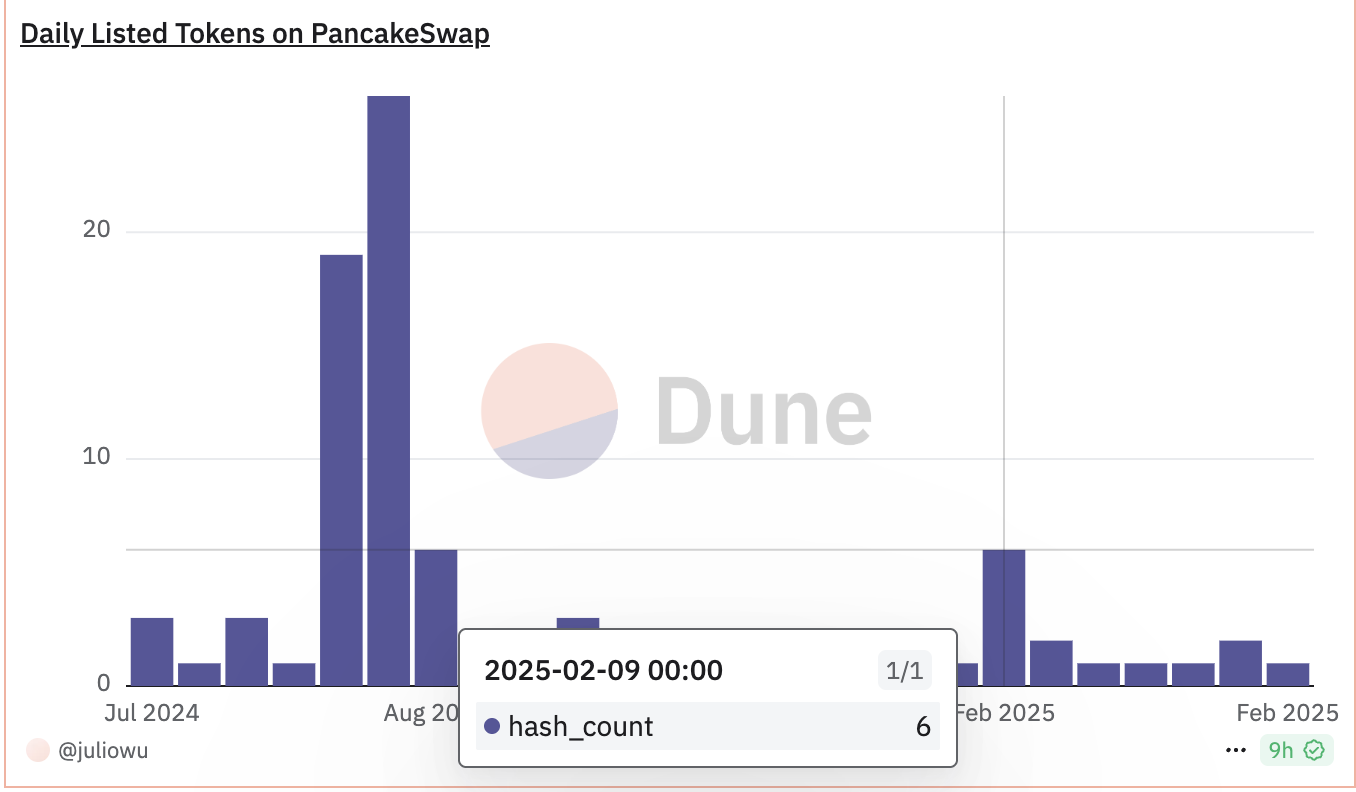
Task: Click the 20 y-axis label
Action: pos(97,230)
